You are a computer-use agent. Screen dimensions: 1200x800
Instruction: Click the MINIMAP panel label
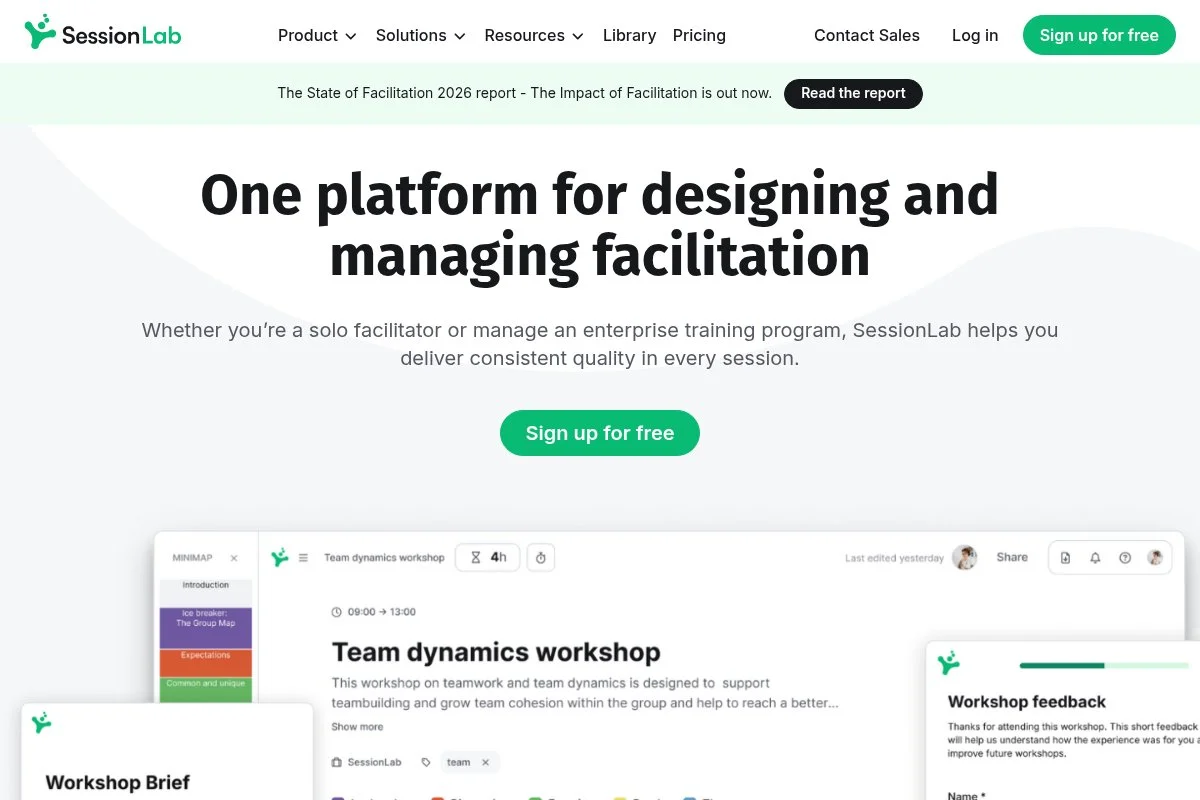click(x=192, y=558)
